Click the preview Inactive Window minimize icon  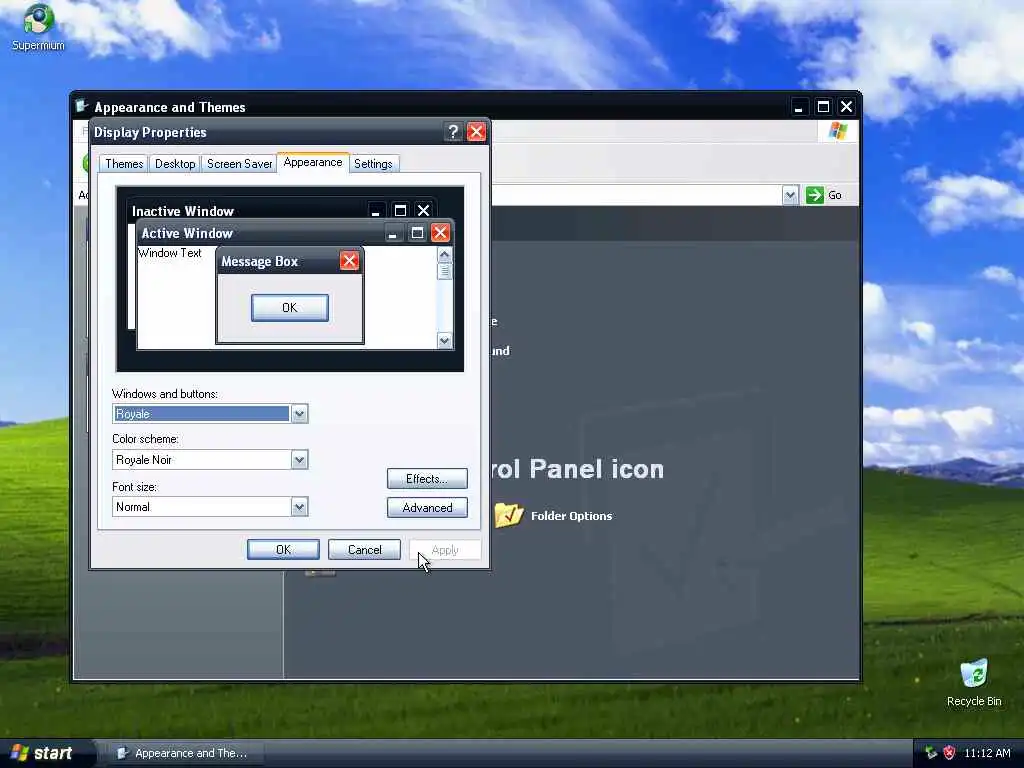pos(376,210)
